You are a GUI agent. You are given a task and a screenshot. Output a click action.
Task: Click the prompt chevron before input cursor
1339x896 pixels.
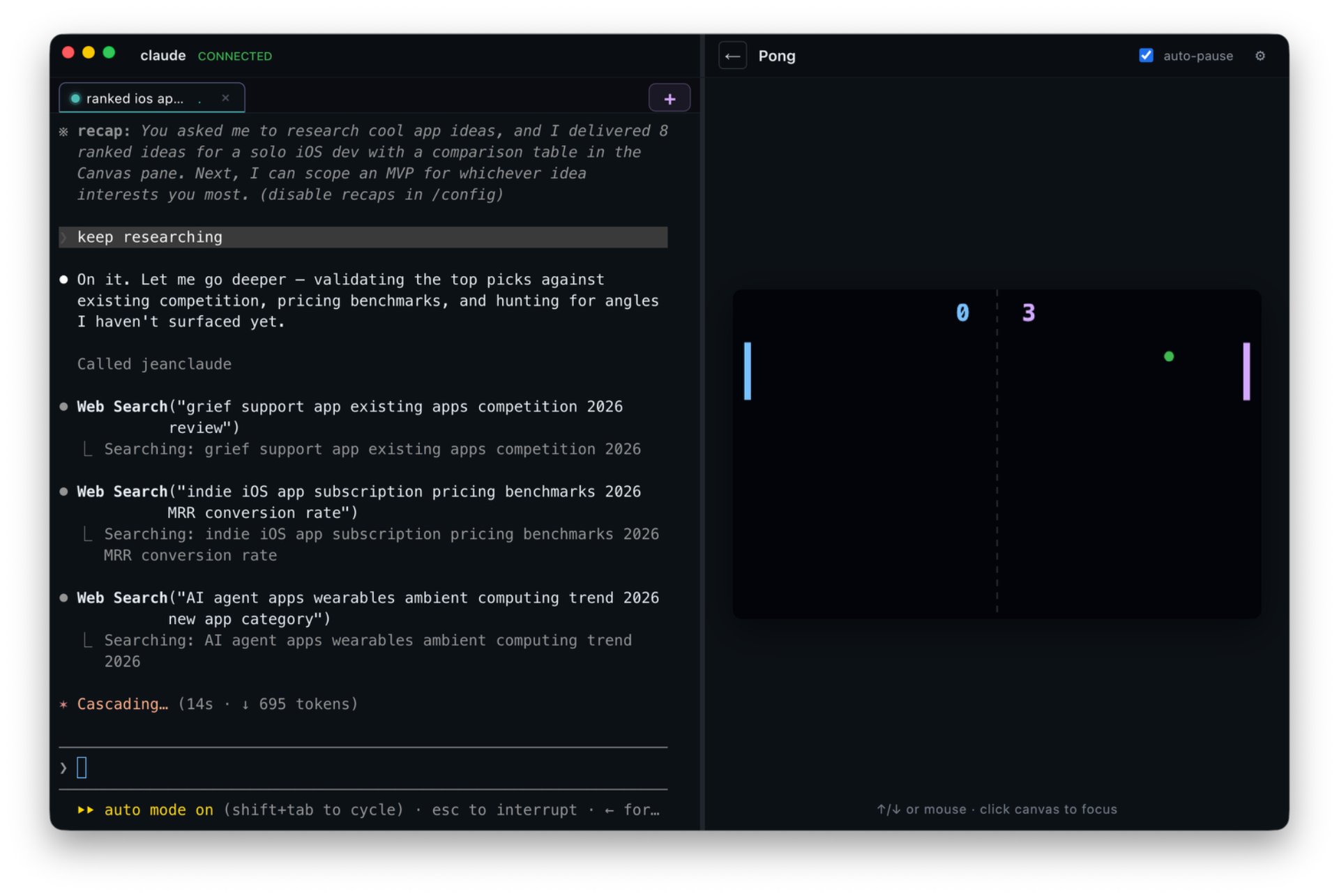click(x=63, y=768)
